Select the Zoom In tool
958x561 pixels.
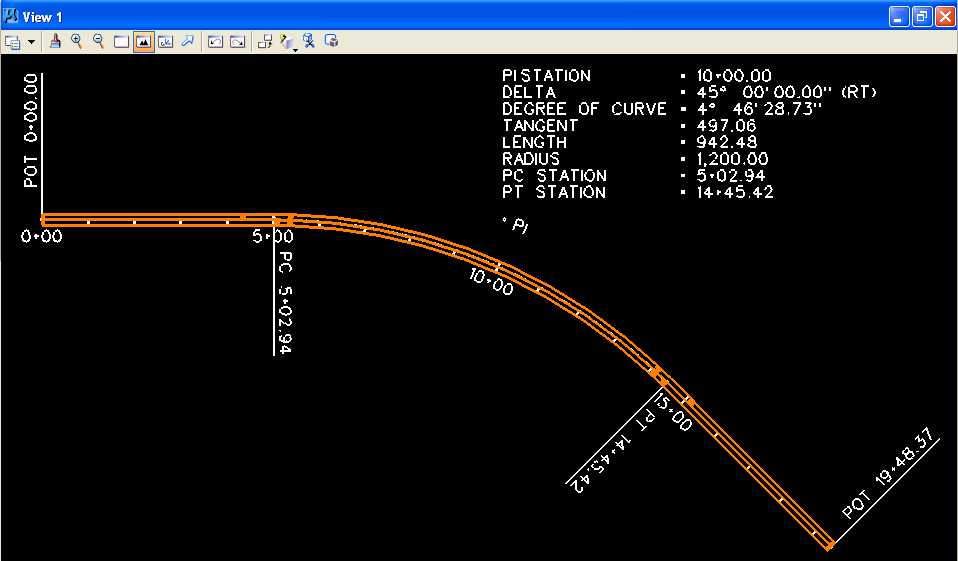point(77,41)
